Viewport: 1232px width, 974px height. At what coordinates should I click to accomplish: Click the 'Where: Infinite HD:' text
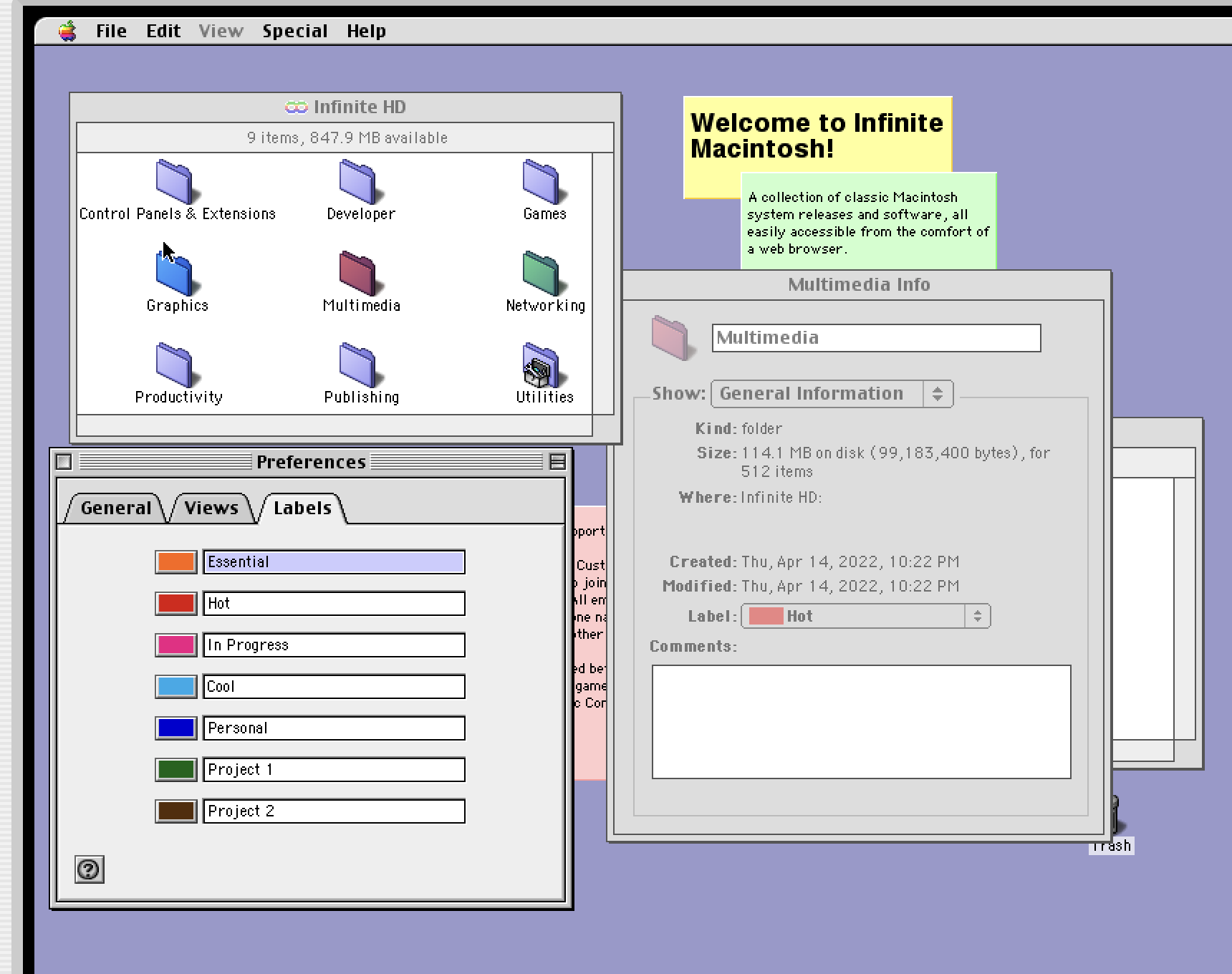(750, 497)
